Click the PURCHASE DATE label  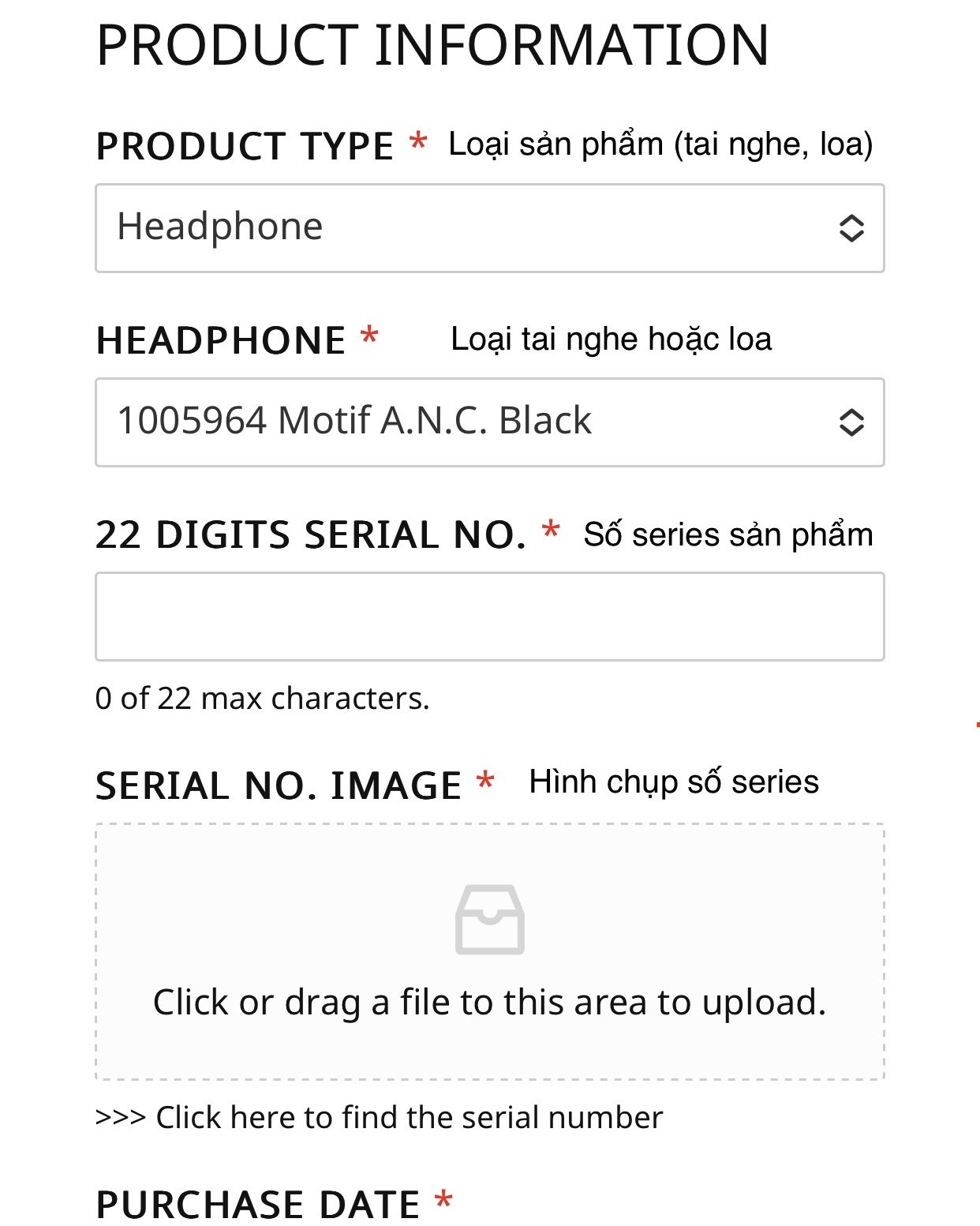click(258, 1205)
